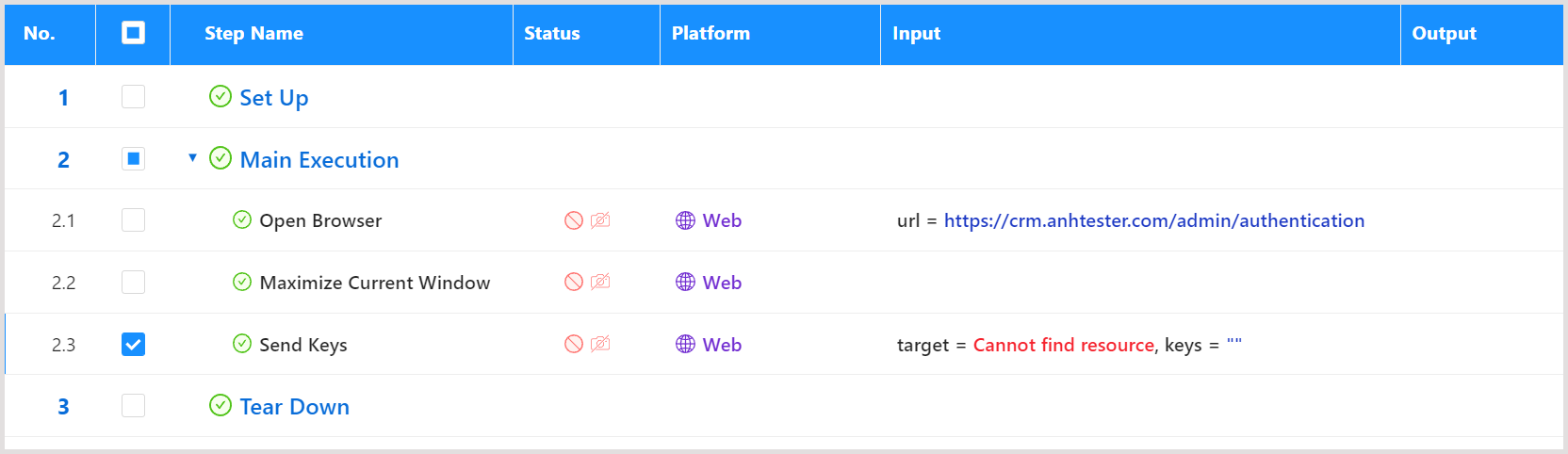Viewport: 1568px width, 454px height.
Task: Collapse the Main Execution step group
Action: (x=192, y=157)
